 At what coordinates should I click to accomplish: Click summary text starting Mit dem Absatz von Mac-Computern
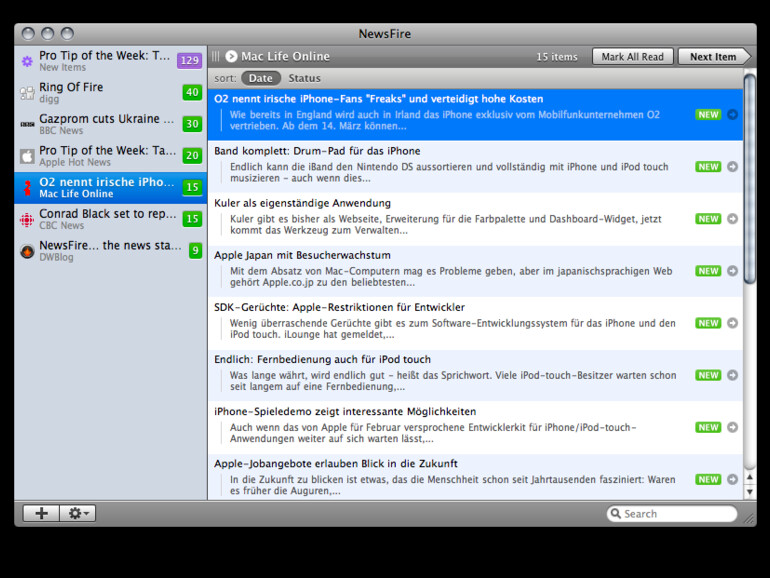pos(450,276)
